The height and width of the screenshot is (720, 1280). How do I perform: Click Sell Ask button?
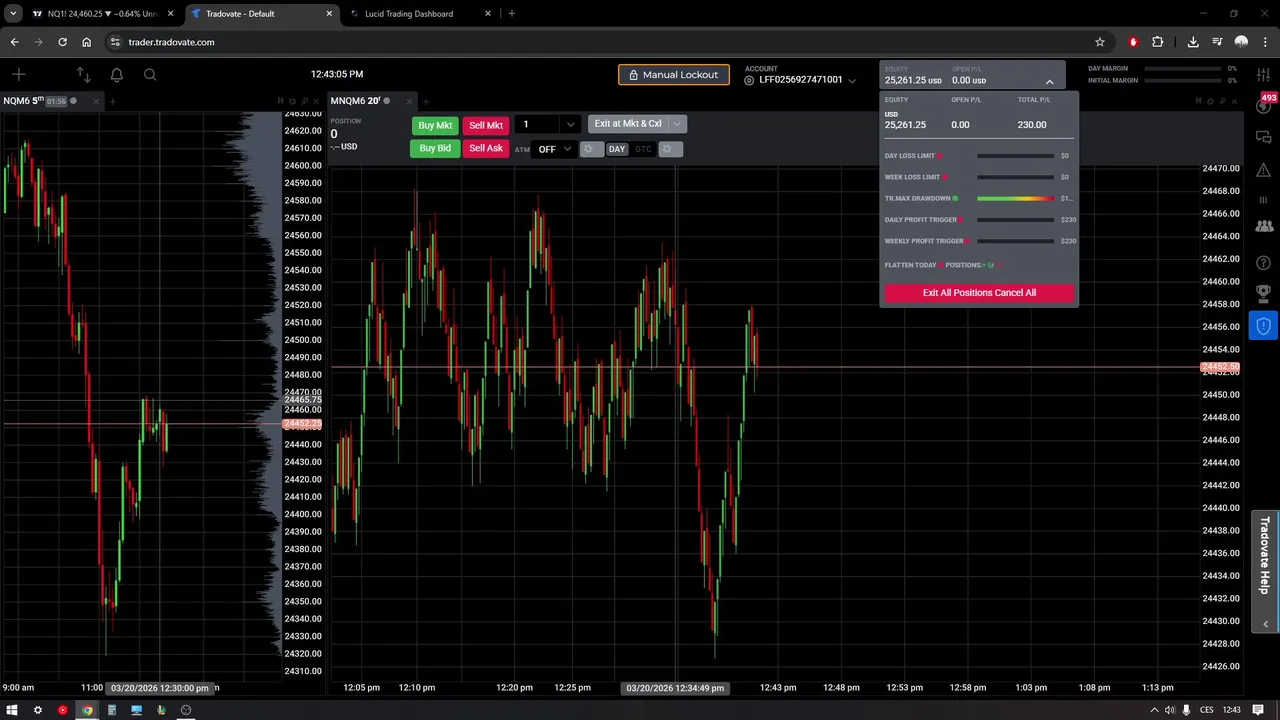pos(486,148)
